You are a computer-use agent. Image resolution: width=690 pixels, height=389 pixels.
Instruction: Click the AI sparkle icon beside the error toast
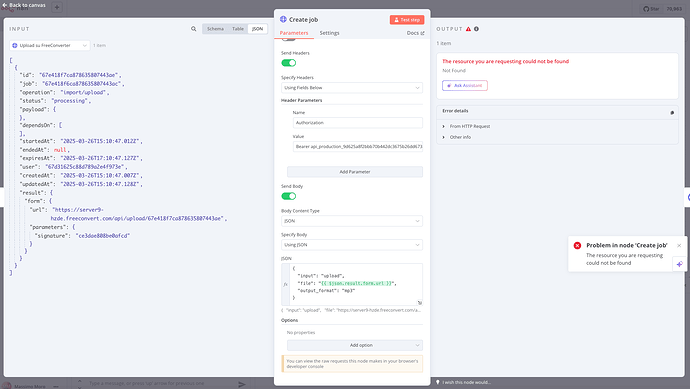[679, 264]
